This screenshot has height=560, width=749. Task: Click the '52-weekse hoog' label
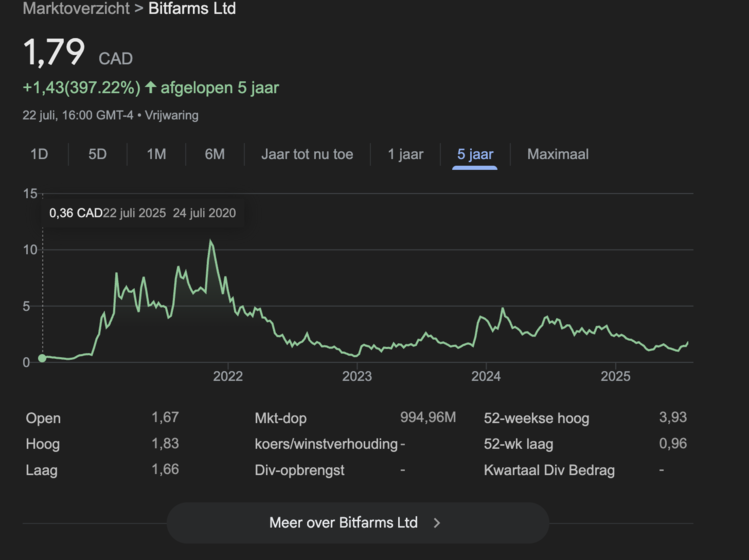pos(536,418)
